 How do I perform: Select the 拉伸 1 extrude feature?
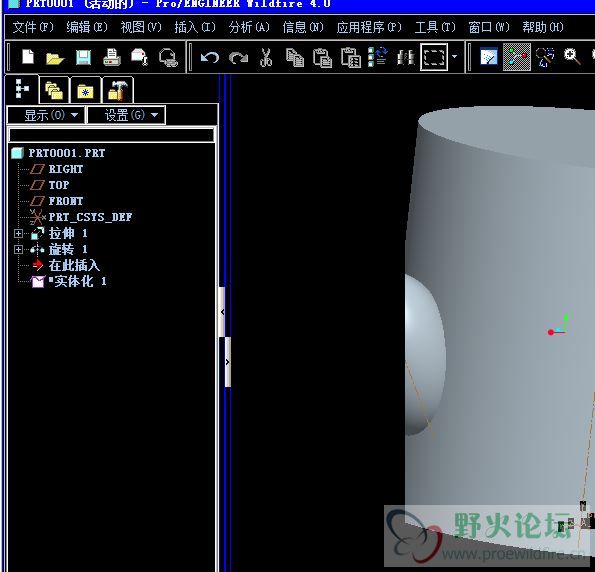(68, 233)
